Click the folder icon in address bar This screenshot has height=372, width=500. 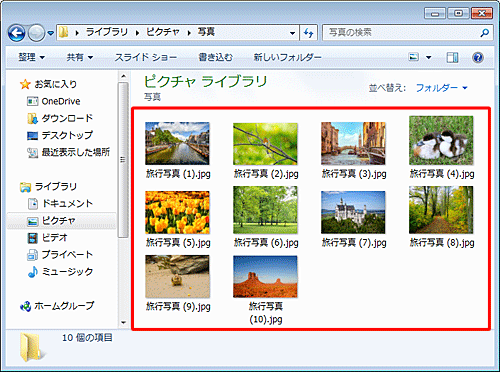(63, 32)
